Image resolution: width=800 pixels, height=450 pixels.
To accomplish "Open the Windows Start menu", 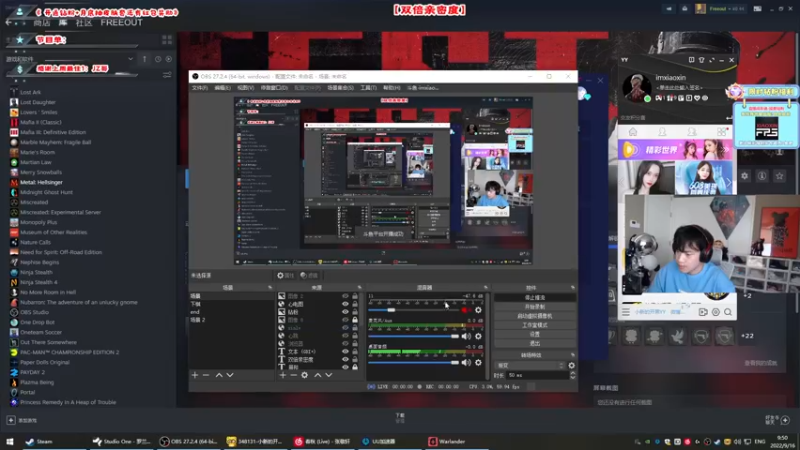I will [10, 441].
